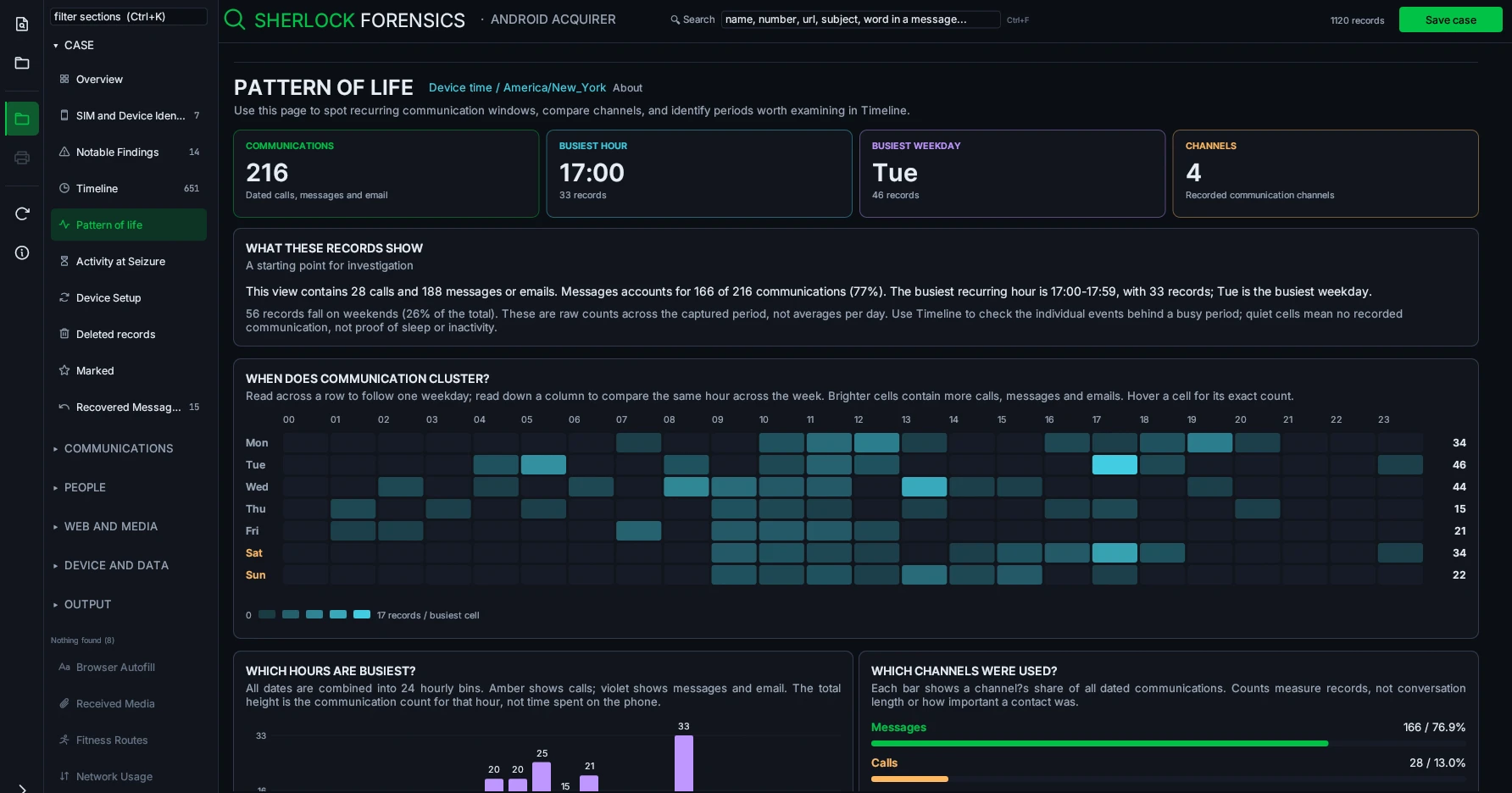Open Notable Findings section
The height and width of the screenshot is (793, 1512).
pos(129,152)
